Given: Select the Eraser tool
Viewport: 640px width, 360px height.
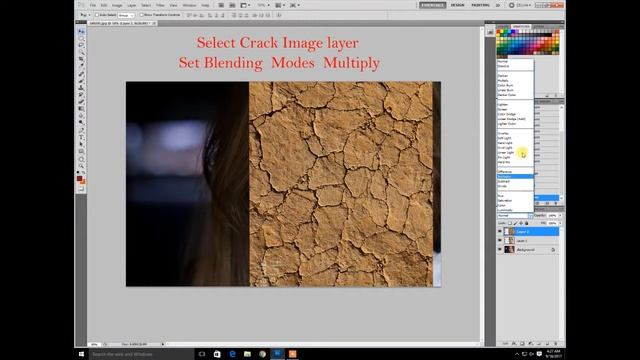Looking at the screenshot, I should coord(81,102).
